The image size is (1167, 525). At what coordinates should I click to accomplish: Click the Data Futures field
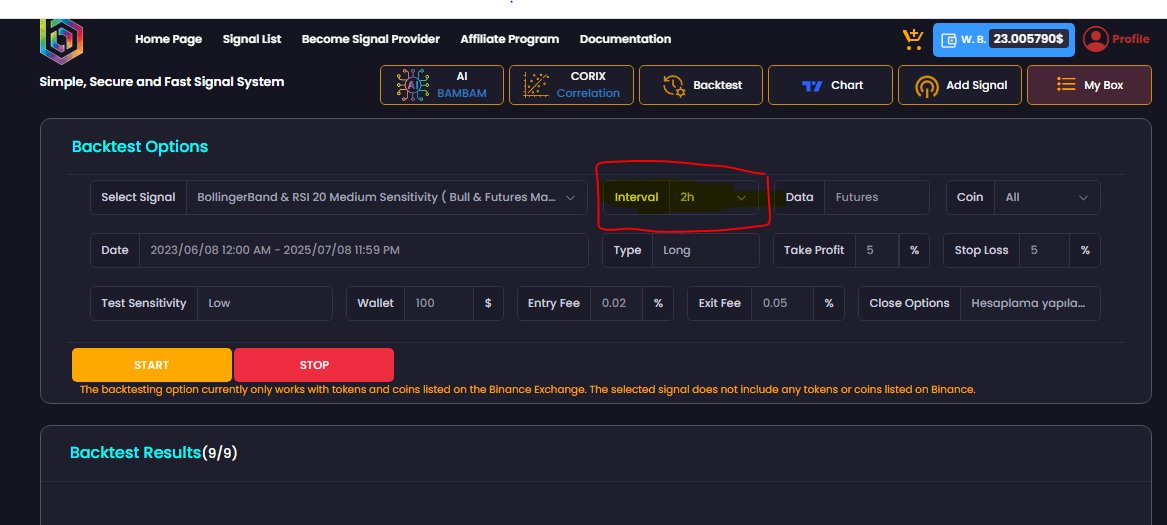tap(876, 197)
